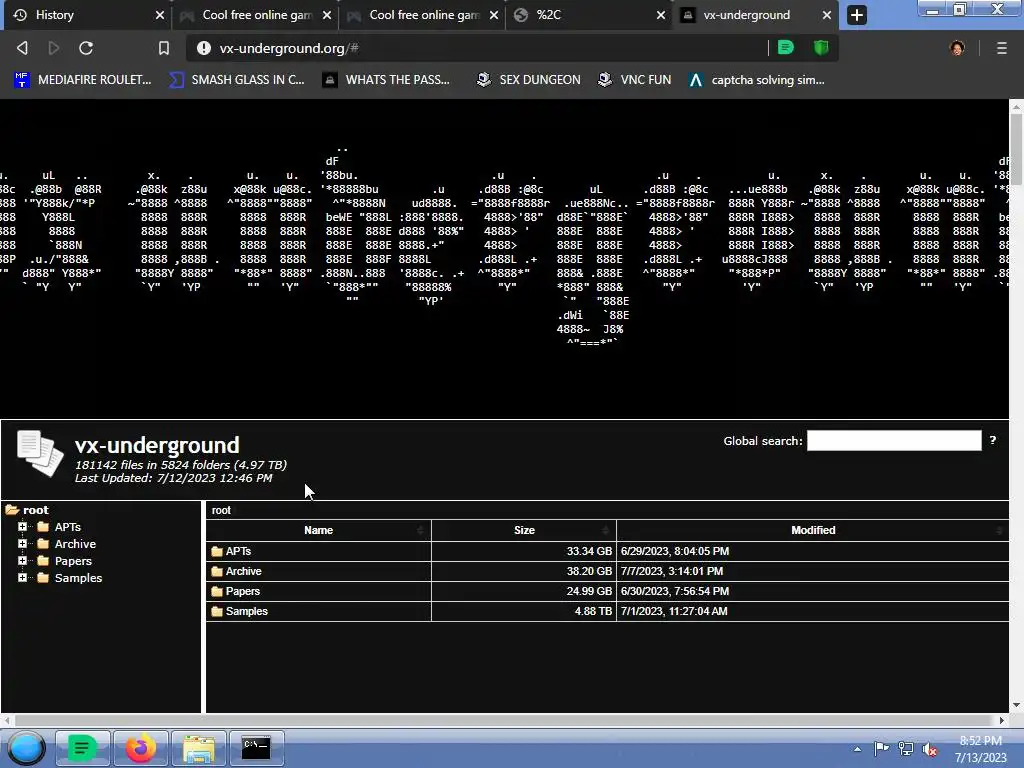Sort by the Modified column header
Image resolution: width=1024 pixels, height=768 pixels.
[813, 530]
